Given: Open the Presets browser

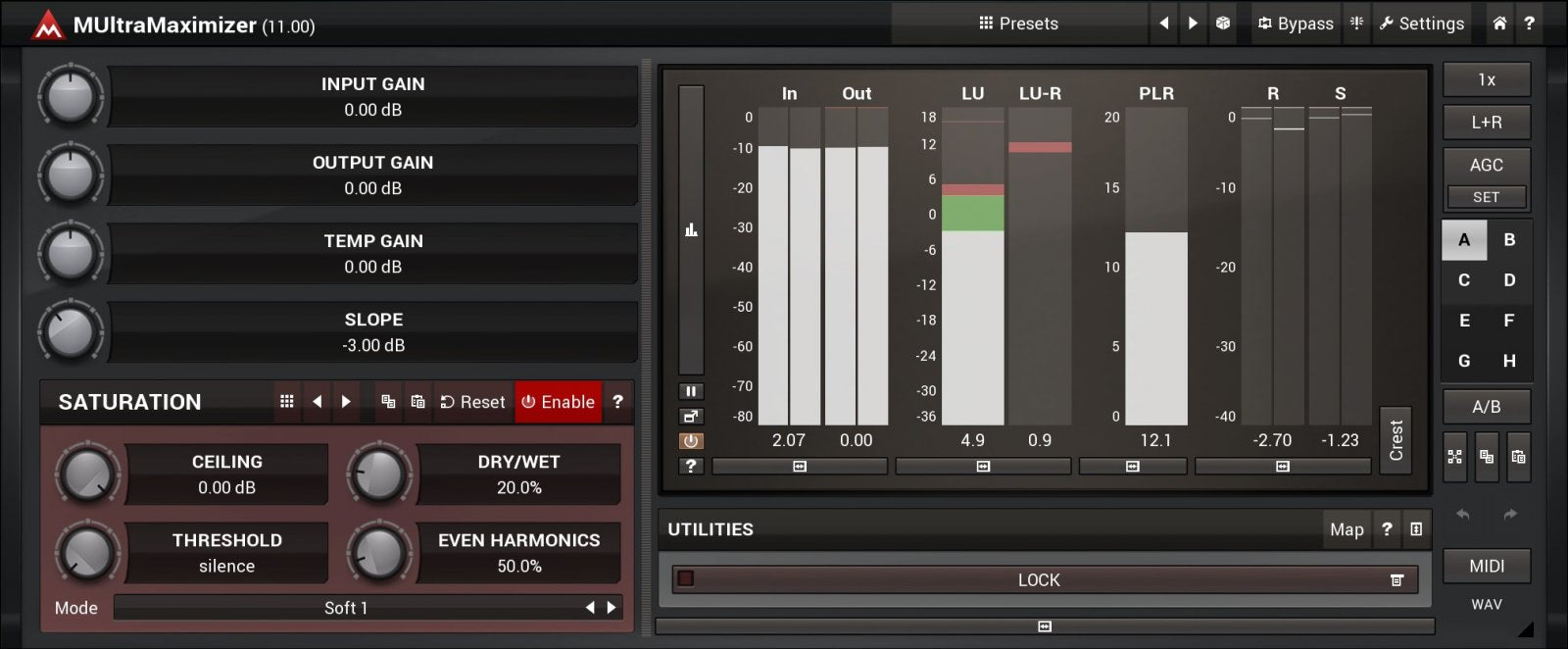Looking at the screenshot, I should [x=1019, y=24].
